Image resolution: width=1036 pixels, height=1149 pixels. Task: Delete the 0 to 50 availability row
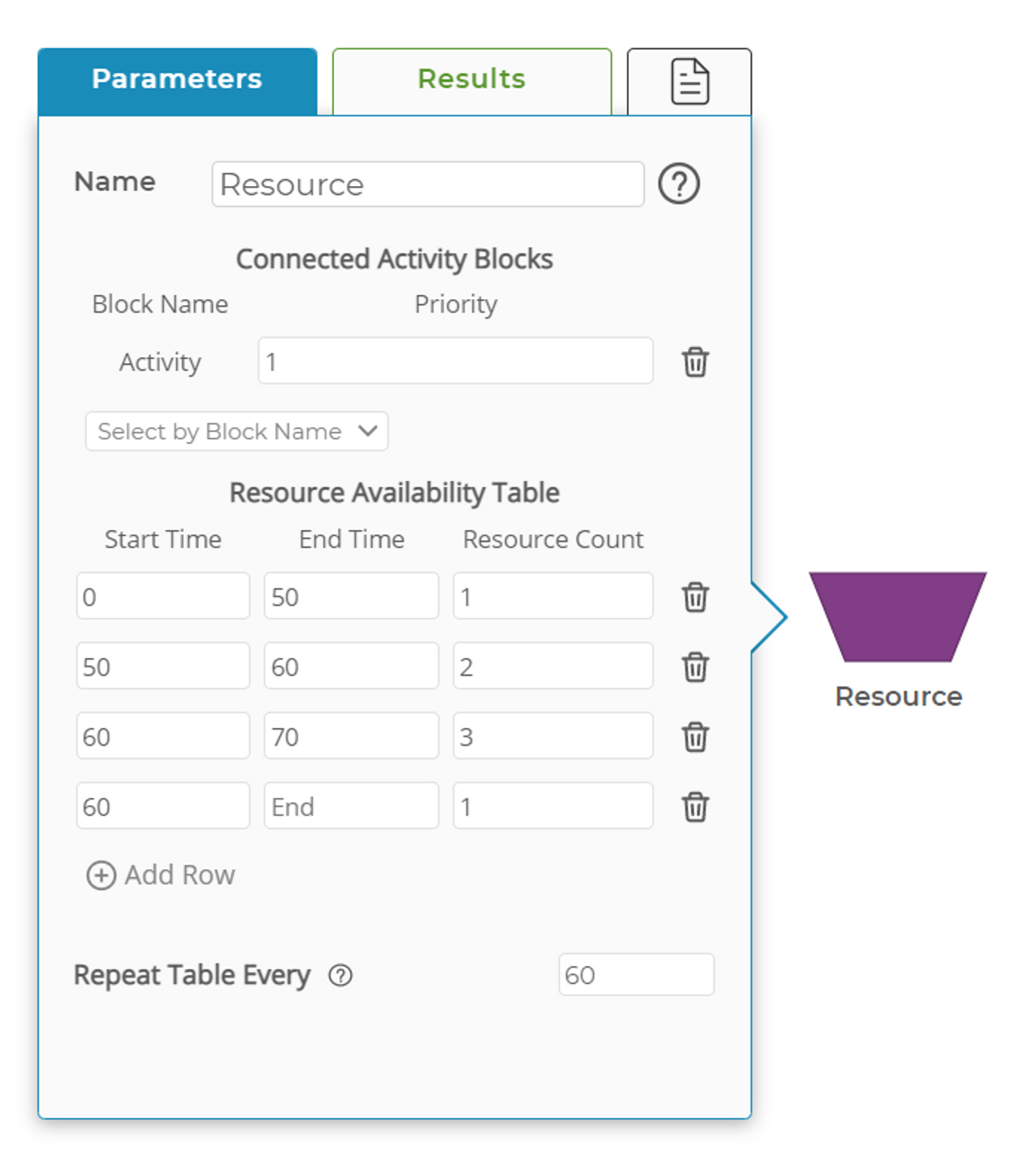tap(695, 597)
